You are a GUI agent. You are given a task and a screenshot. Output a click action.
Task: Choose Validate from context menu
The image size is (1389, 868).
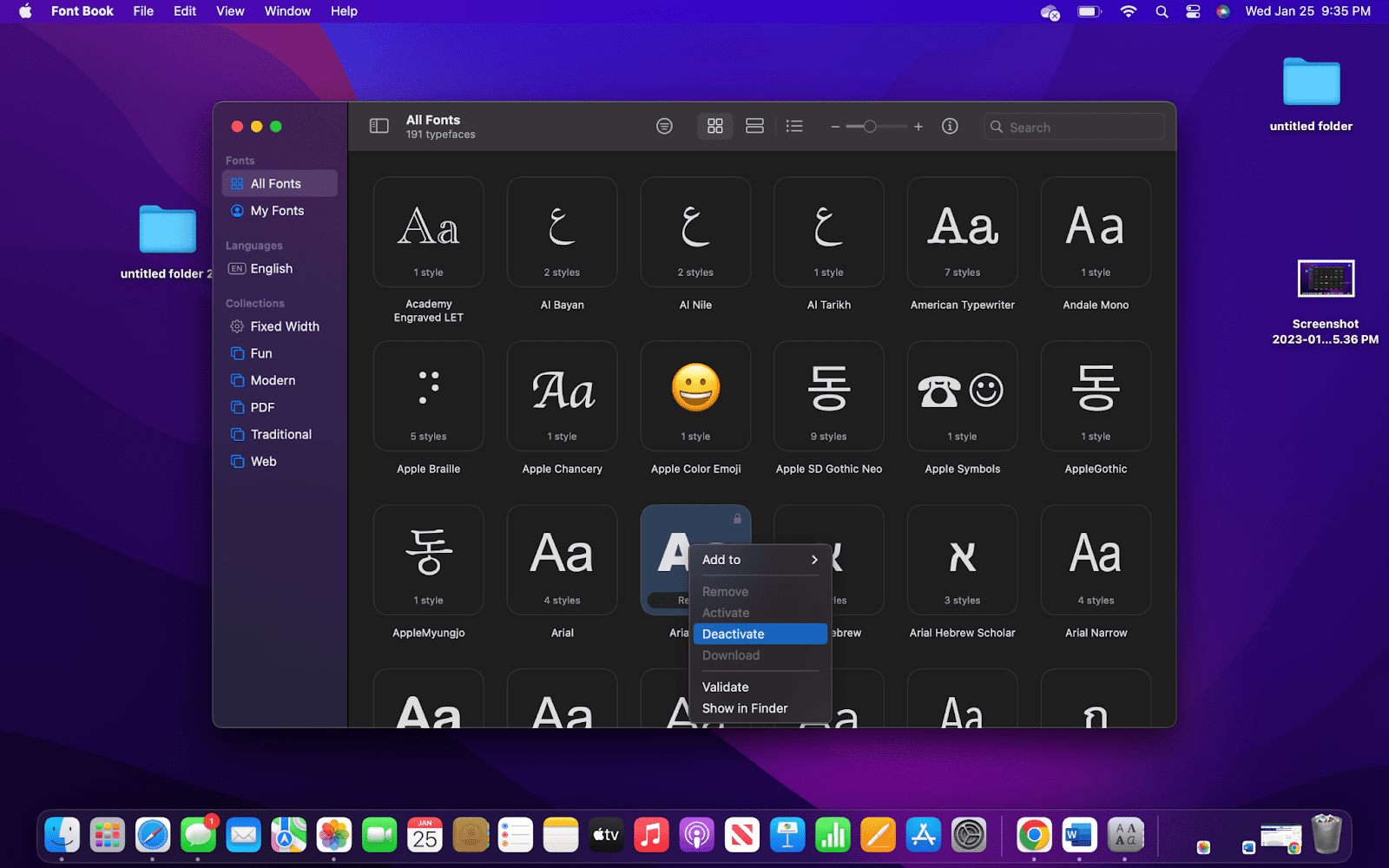tap(760, 687)
